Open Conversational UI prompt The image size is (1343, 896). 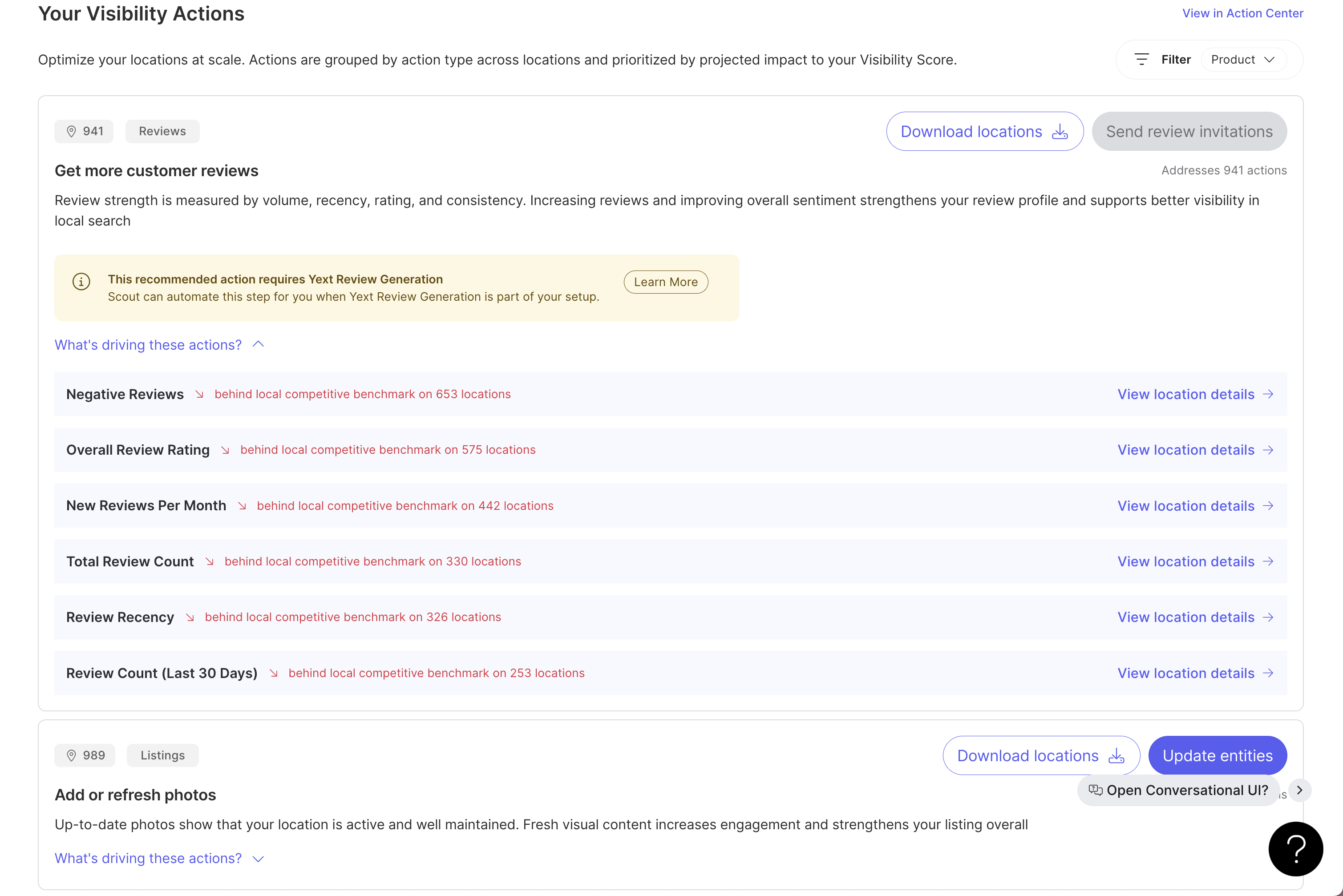click(x=1178, y=790)
